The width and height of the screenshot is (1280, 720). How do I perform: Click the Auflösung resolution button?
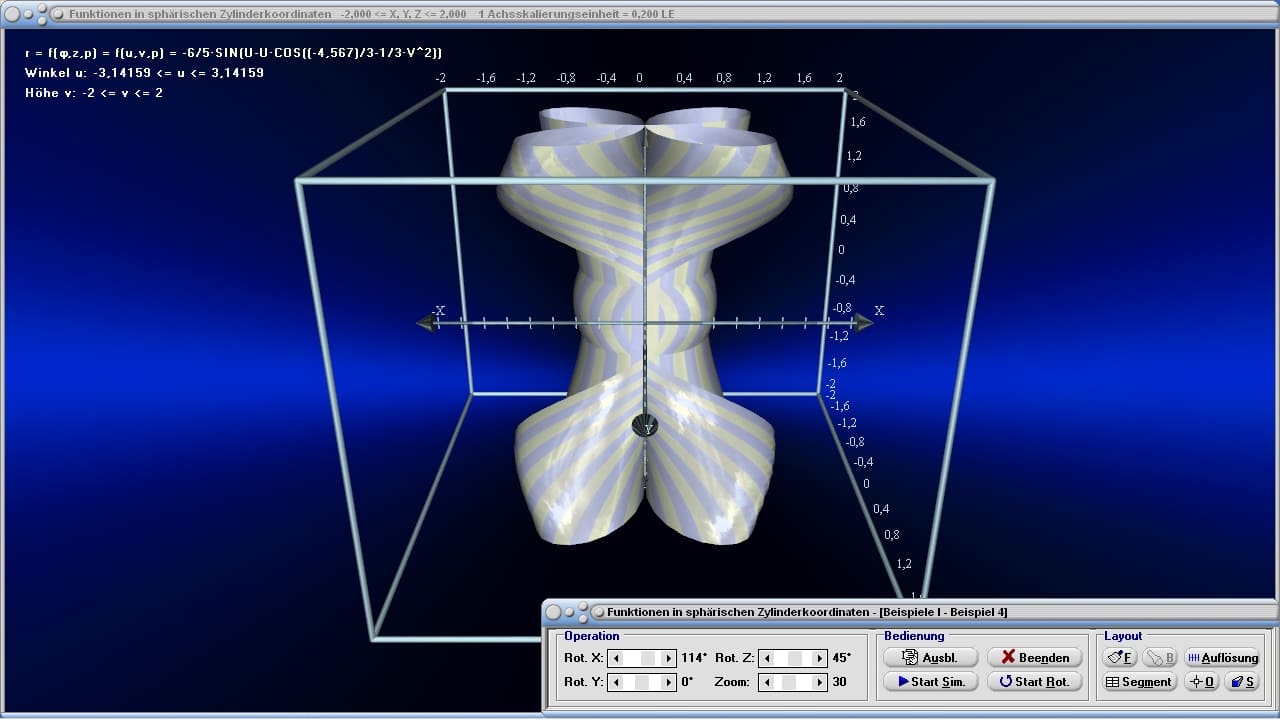(1221, 658)
